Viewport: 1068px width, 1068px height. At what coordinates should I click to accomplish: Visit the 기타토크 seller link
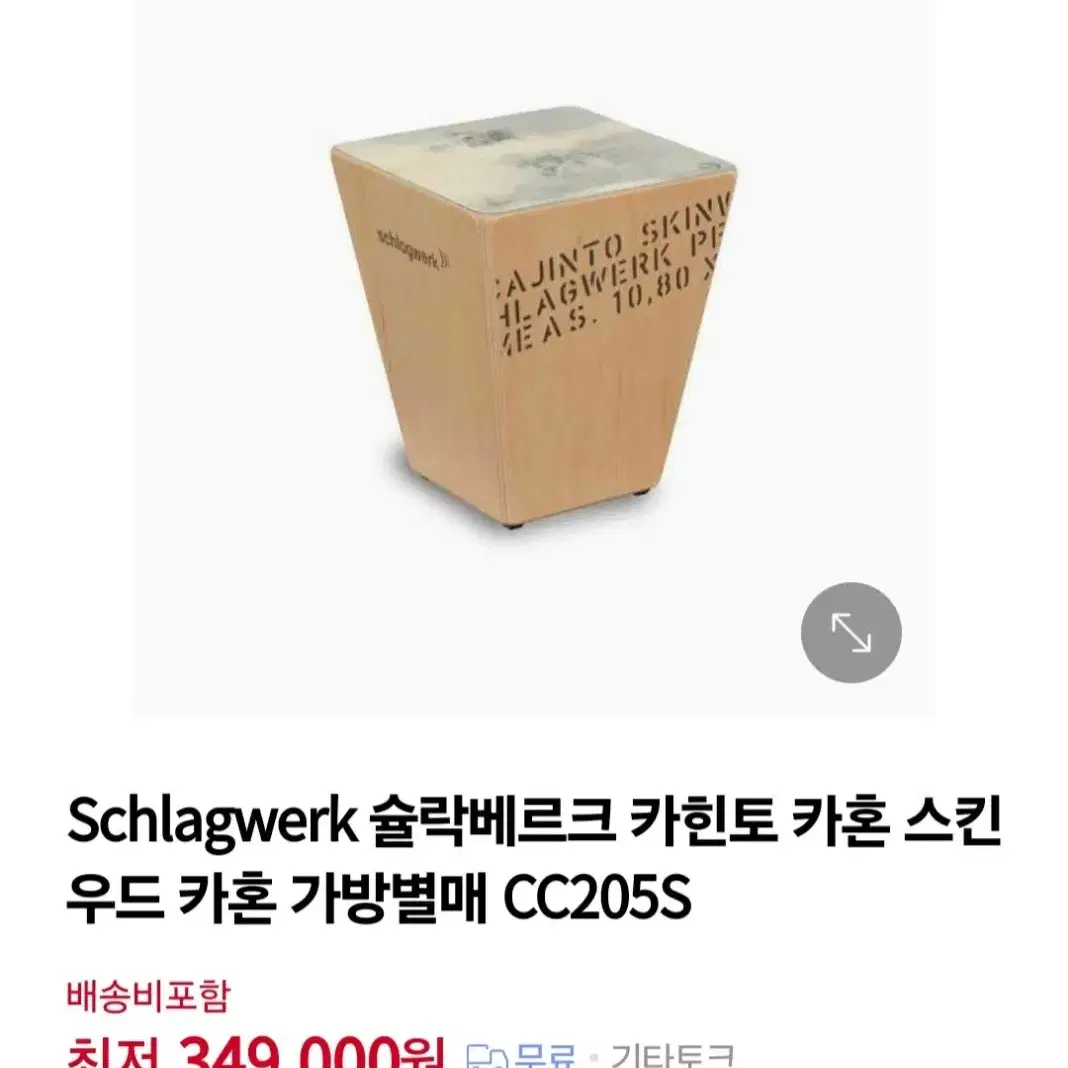coord(672,1056)
